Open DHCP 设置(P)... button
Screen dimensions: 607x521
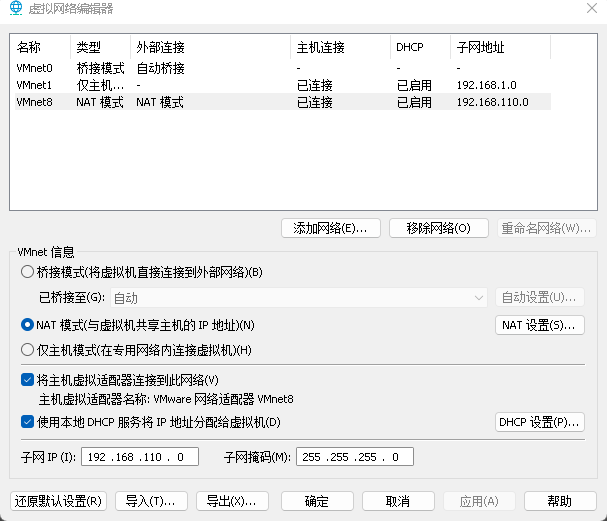point(540,422)
